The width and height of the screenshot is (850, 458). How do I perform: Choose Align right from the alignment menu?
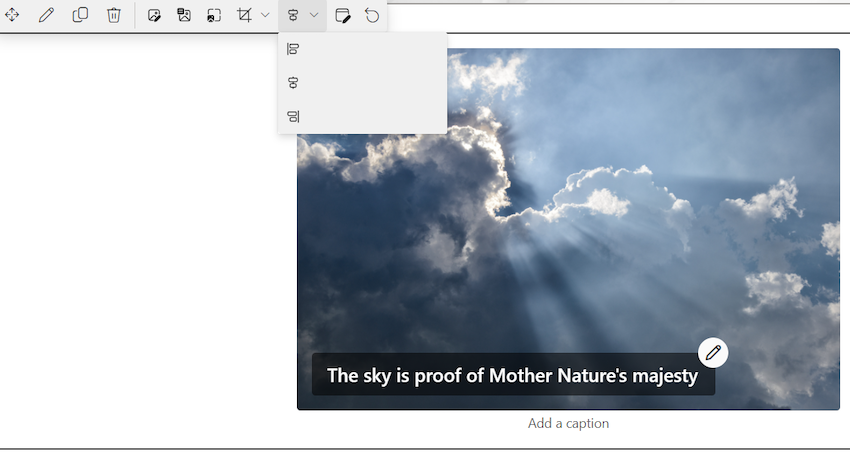tap(362, 117)
